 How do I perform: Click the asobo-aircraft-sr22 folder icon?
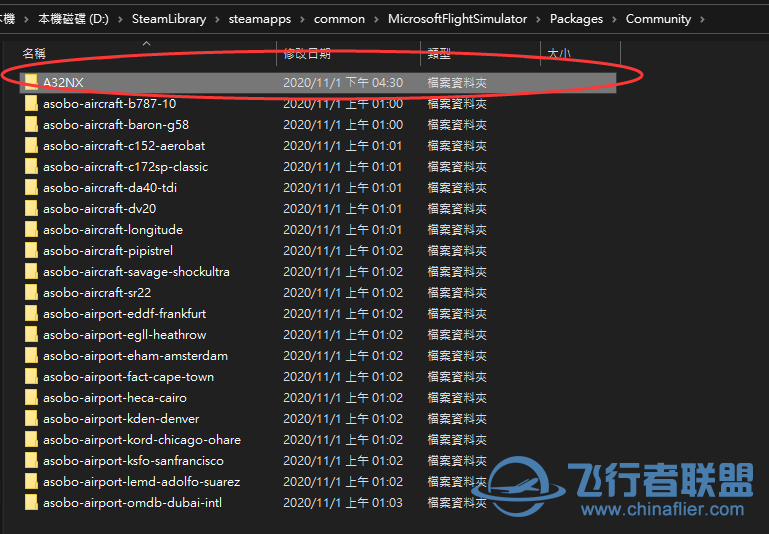tap(31, 293)
